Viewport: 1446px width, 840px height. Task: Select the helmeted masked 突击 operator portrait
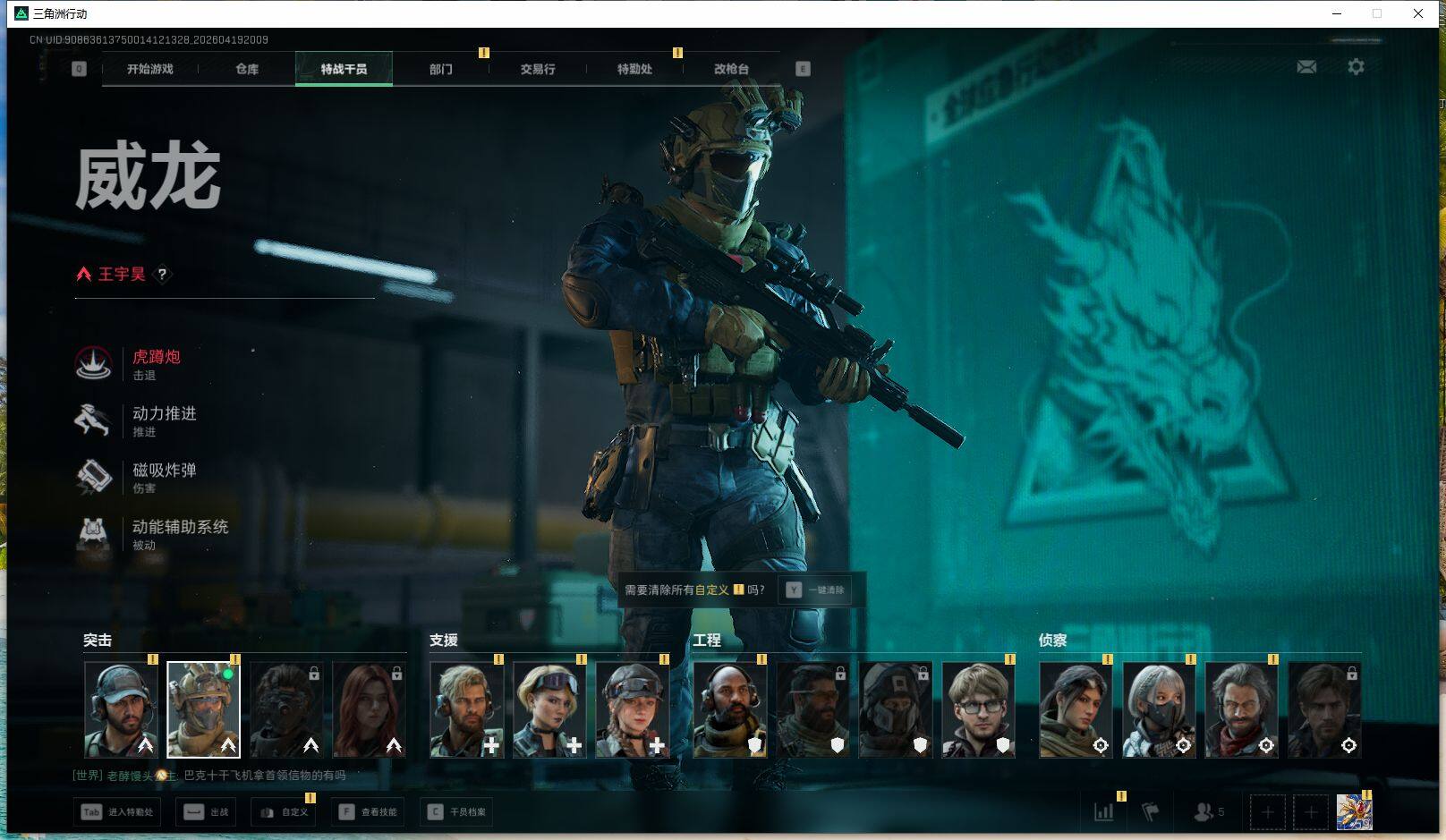click(204, 709)
